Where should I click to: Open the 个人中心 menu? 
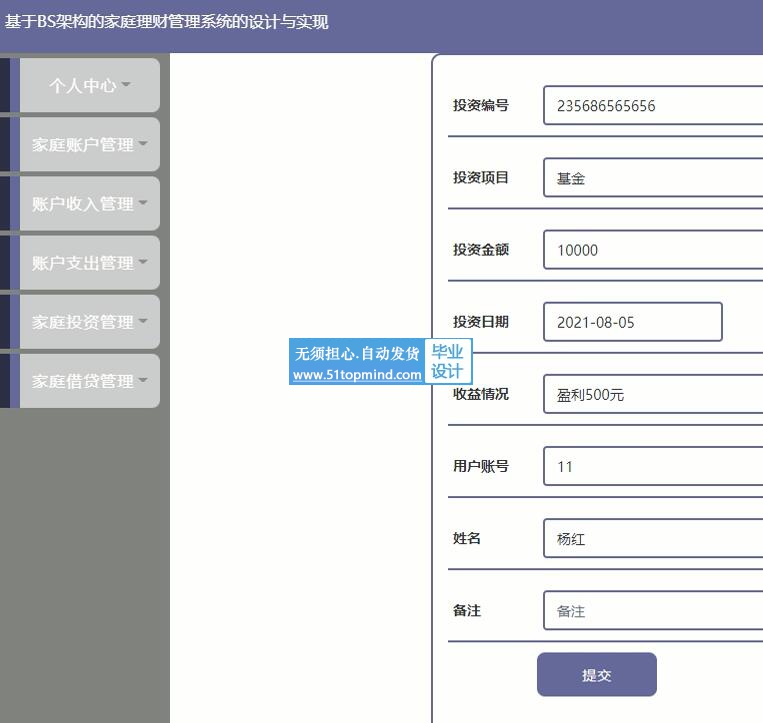(x=90, y=85)
